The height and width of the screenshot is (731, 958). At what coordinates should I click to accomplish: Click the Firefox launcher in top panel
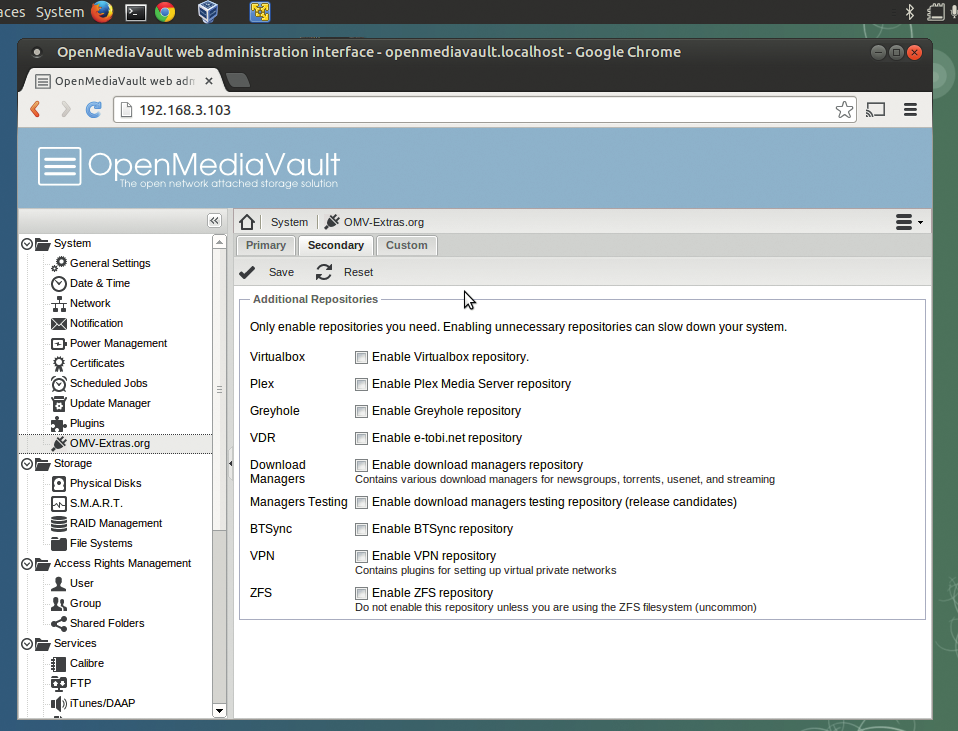click(x=102, y=12)
